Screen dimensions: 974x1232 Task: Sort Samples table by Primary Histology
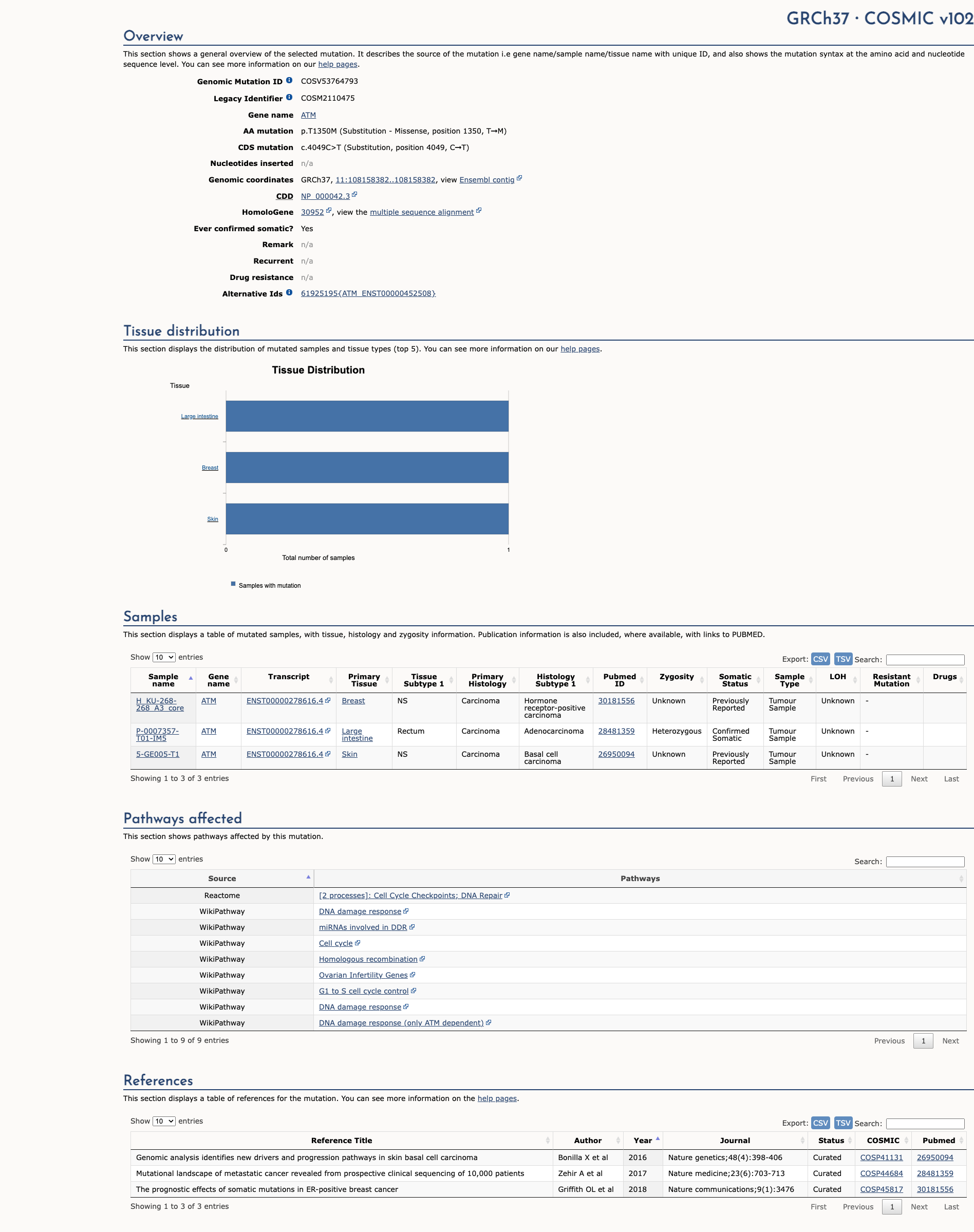coord(487,680)
